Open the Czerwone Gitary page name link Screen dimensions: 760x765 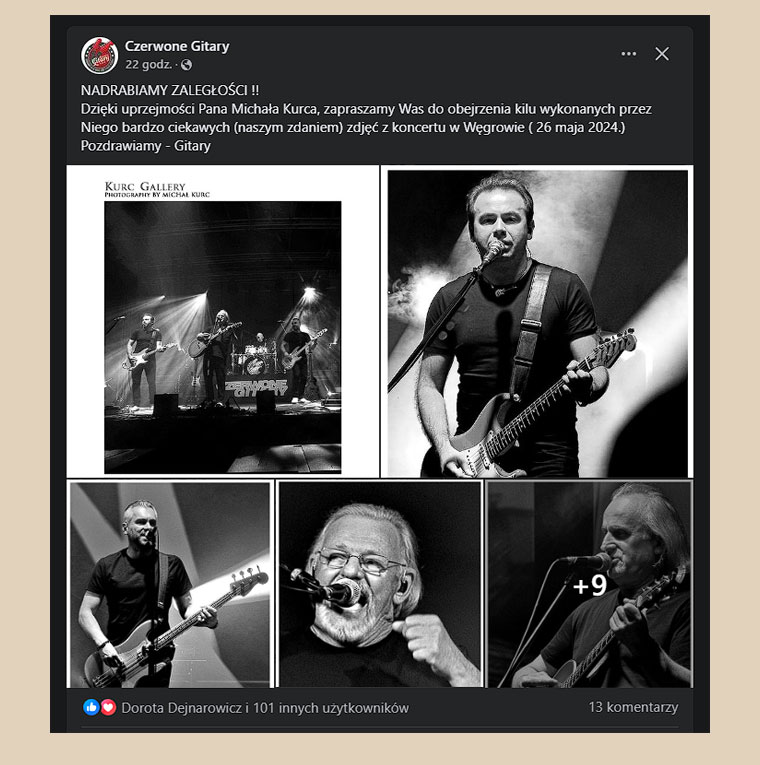coord(177,46)
